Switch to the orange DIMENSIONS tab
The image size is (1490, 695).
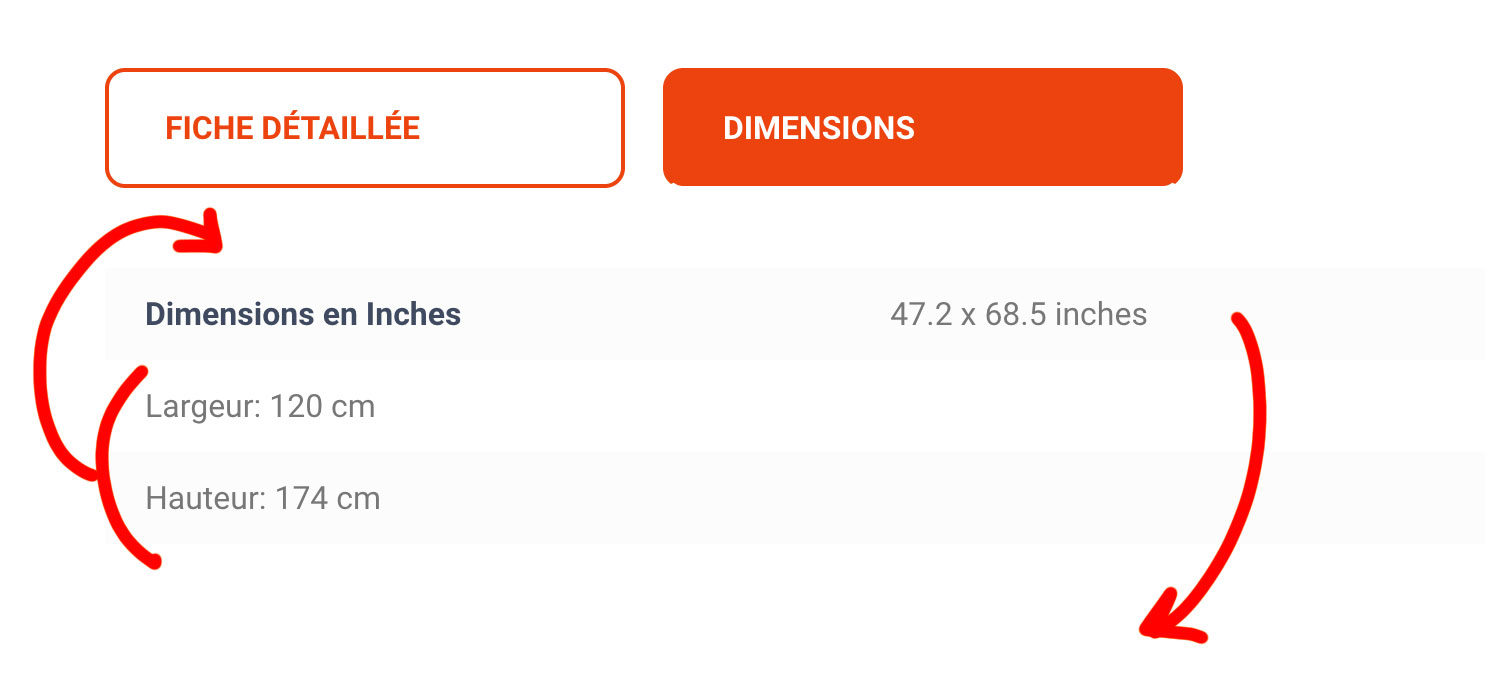tap(922, 128)
